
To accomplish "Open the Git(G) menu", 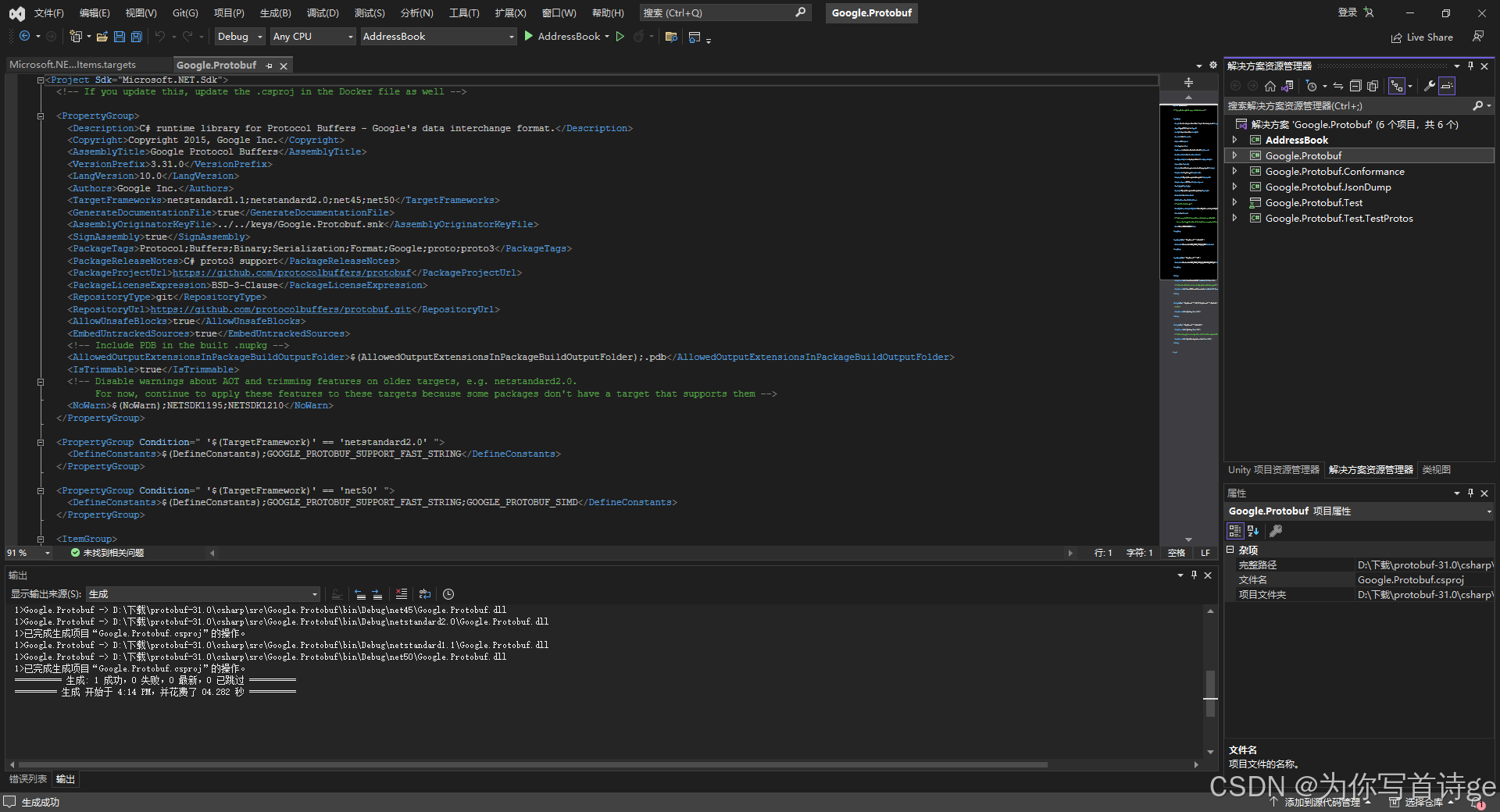I will (185, 13).
